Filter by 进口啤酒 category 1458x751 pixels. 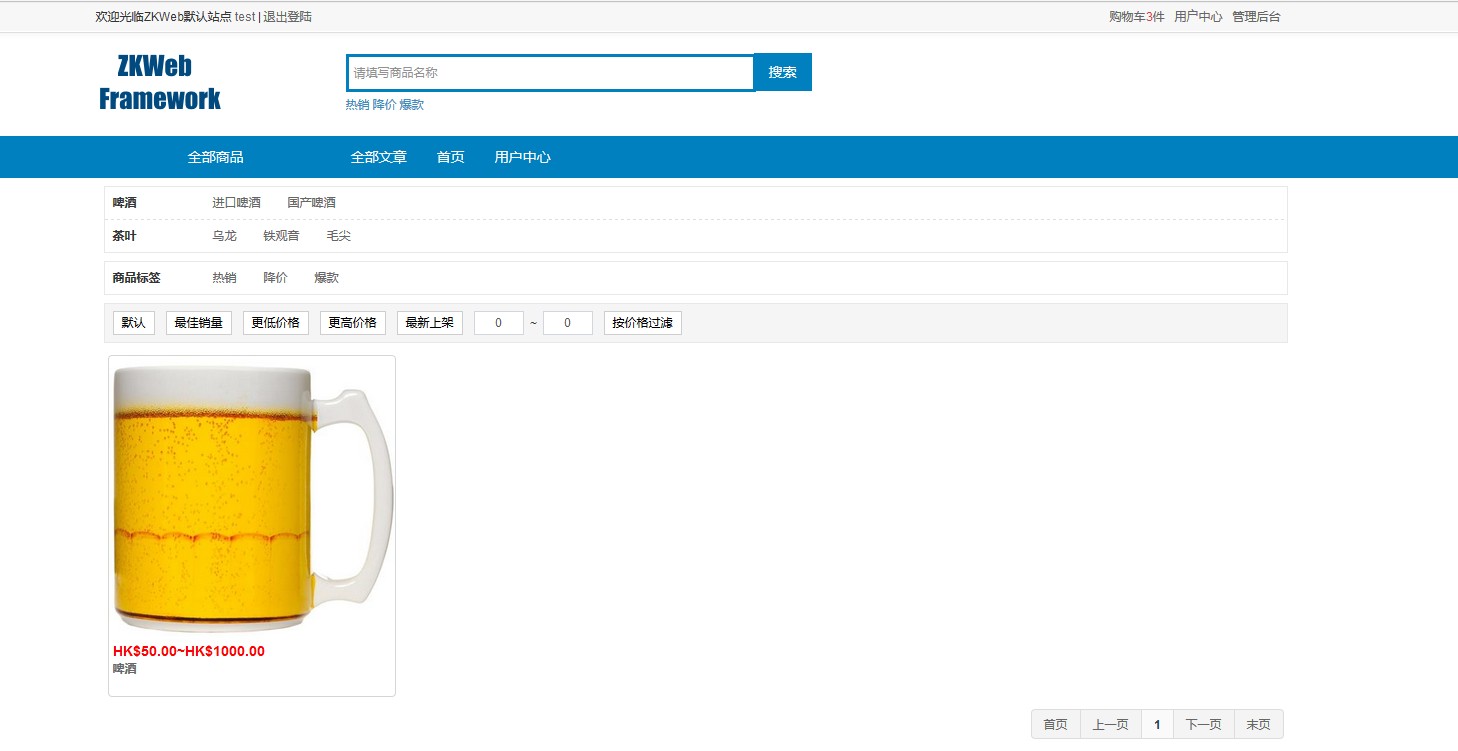(236, 203)
